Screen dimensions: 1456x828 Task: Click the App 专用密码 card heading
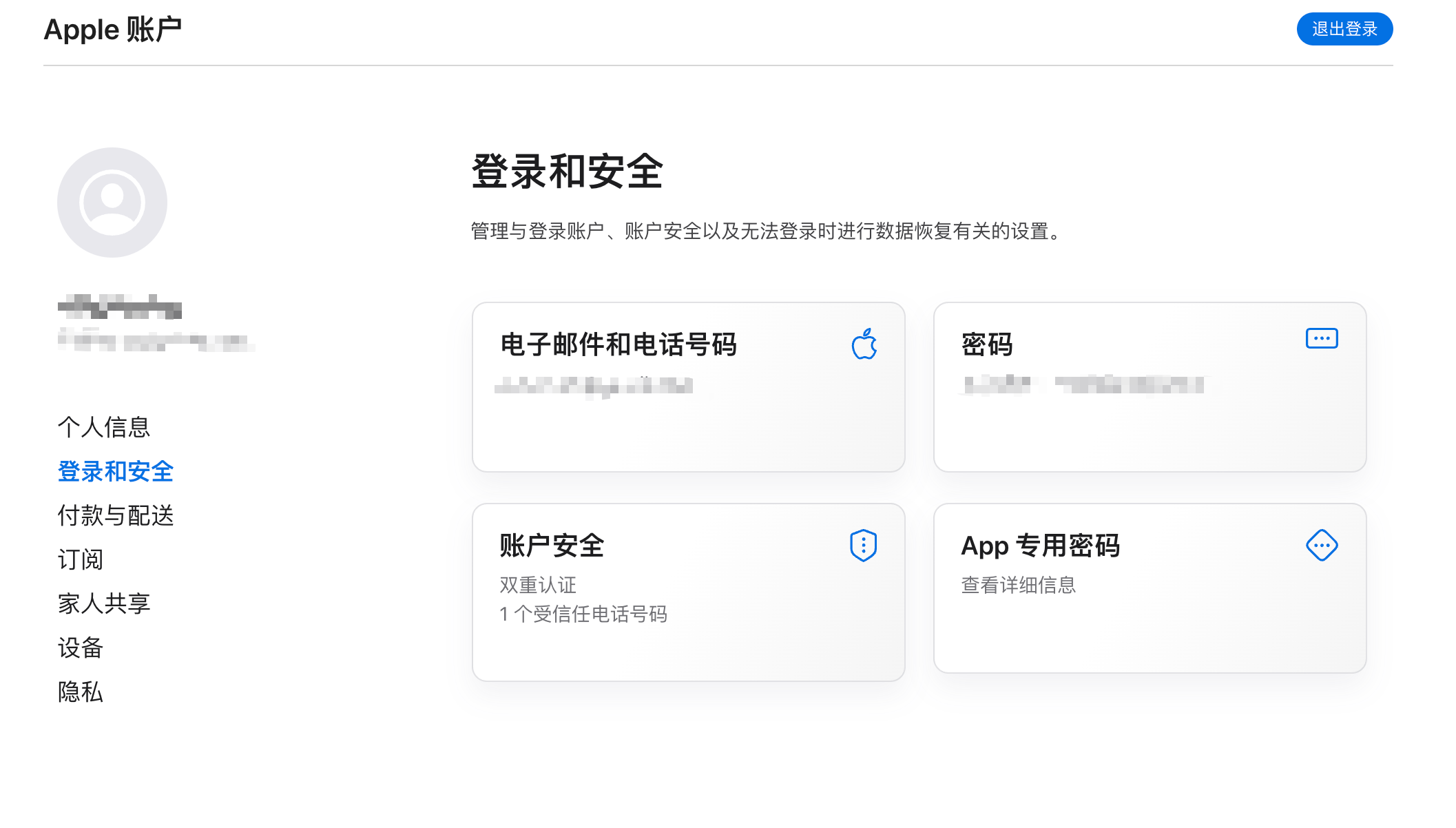coord(1040,546)
